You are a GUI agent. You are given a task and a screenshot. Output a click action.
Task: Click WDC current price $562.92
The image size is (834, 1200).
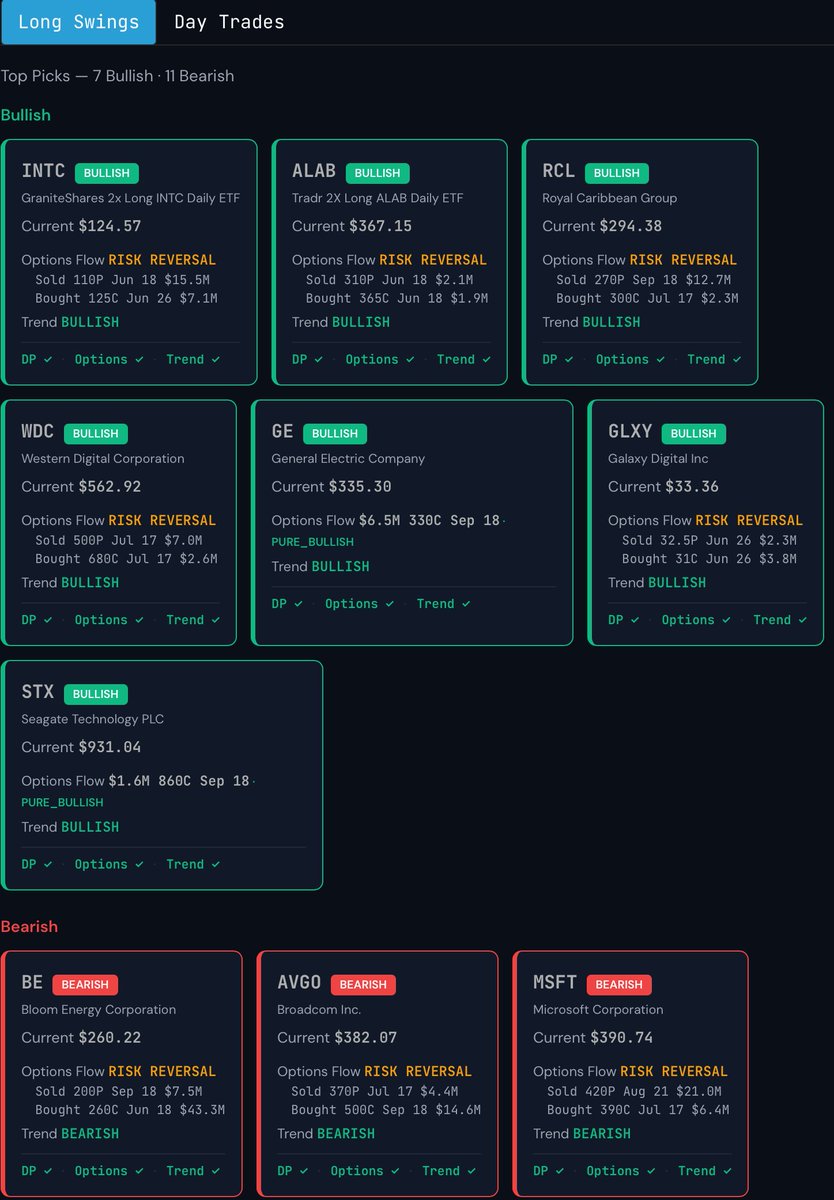[x=110, y=487]
